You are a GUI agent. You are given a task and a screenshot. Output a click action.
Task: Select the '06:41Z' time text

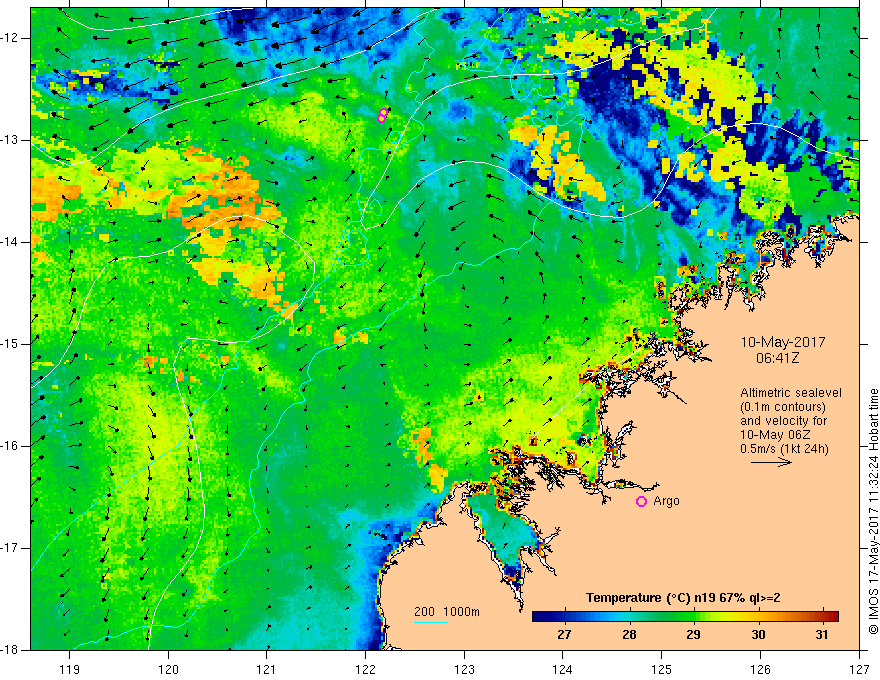click(x=777, y=358)
